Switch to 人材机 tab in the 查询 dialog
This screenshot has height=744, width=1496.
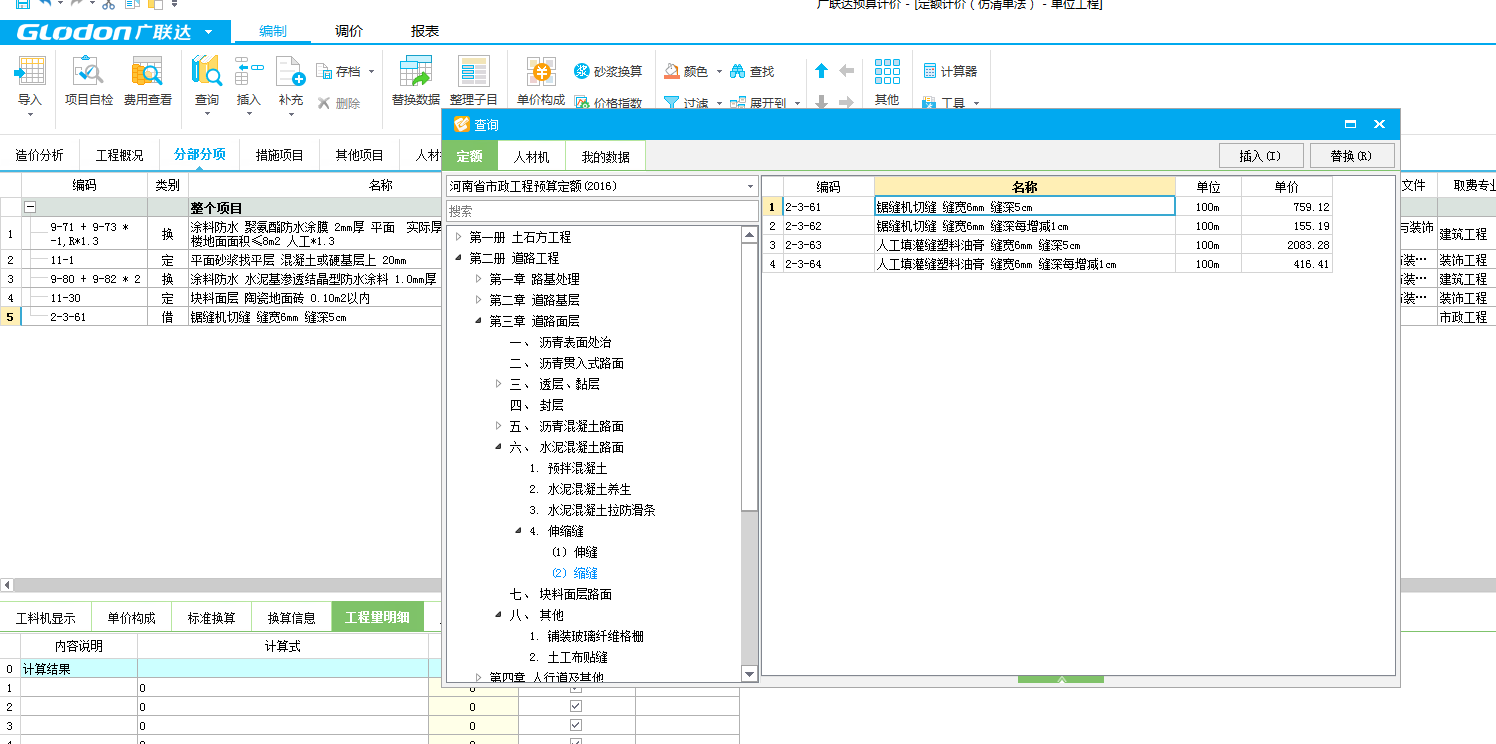click(531, 156)
